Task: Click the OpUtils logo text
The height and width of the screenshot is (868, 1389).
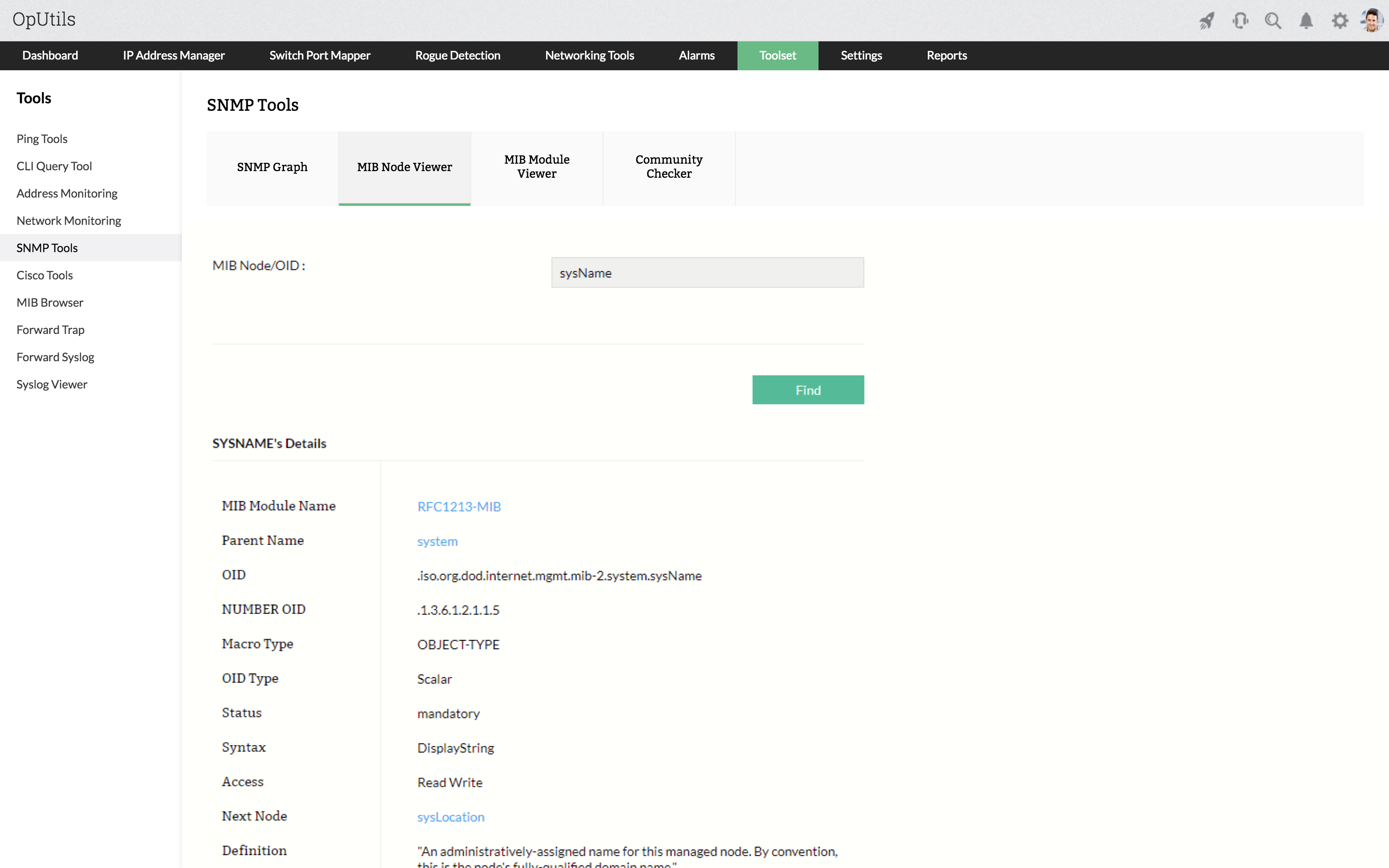Action: pos(44,19)
